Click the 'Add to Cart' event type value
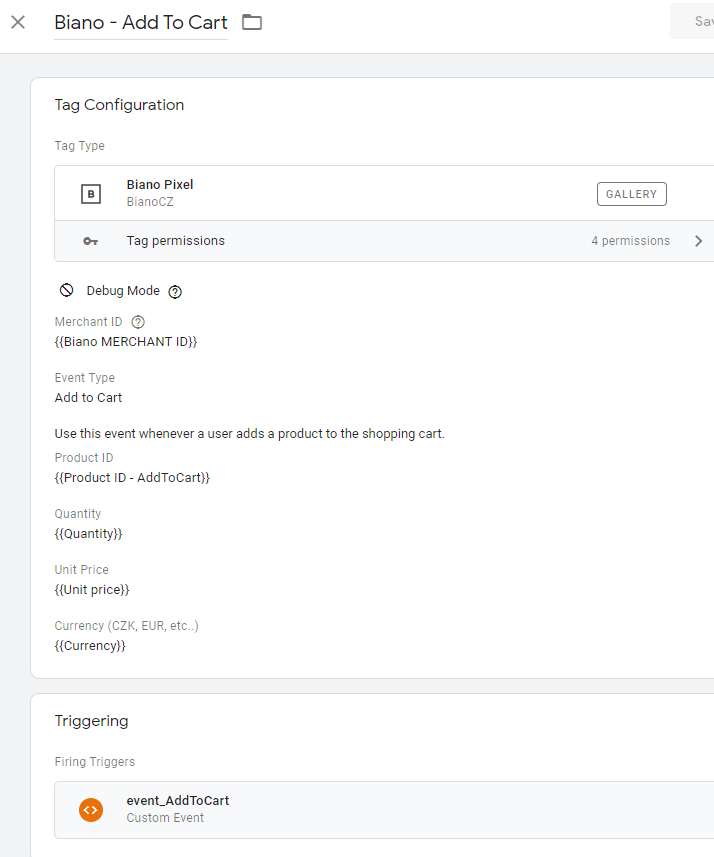The width and height of the screenshot is (714, 857). click(x=88, y=398)
